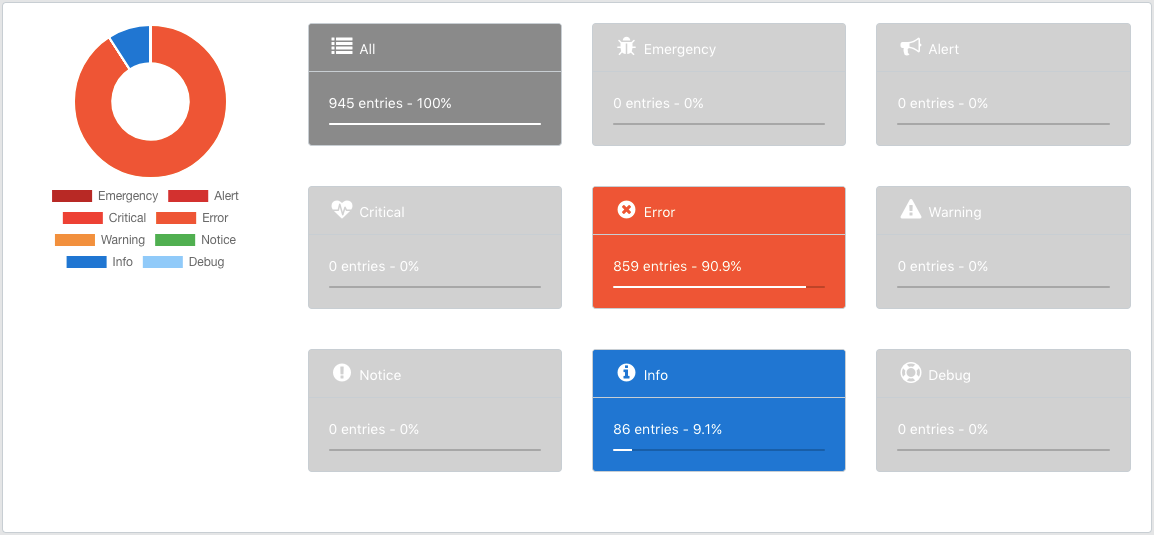
Task: Click the exclamation circle Notice icon
Action: point(342,373)
